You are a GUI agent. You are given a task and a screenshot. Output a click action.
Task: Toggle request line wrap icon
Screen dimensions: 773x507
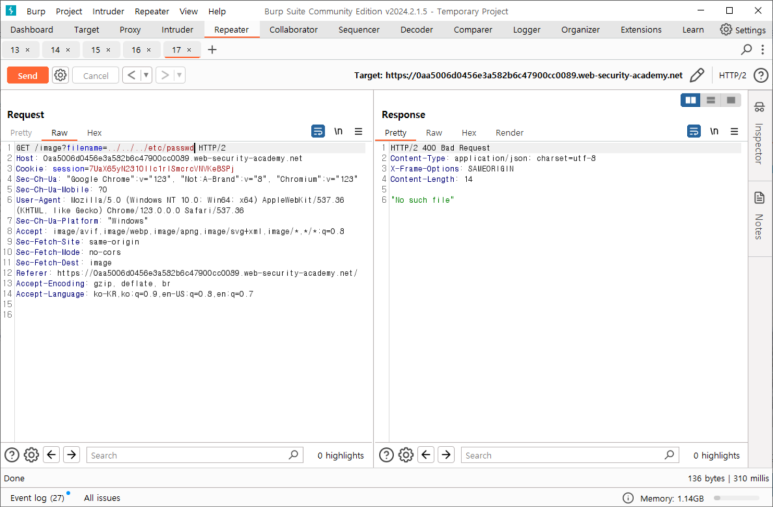318,131
